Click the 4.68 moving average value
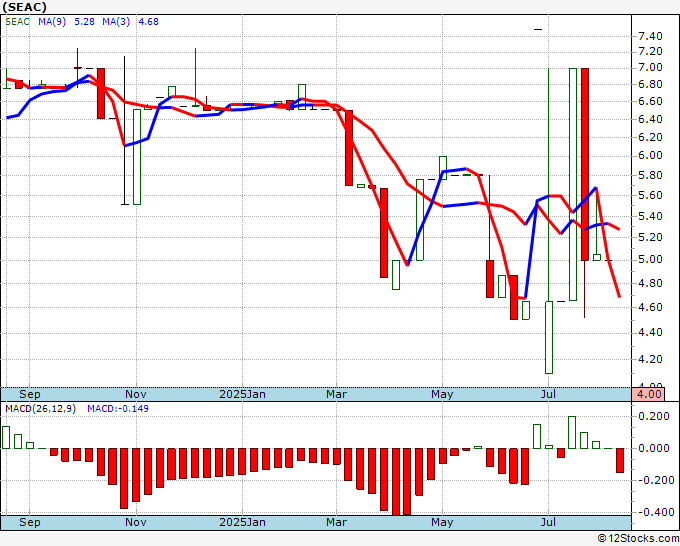The width and height of the screenshot is (680, 546). point(148,22)
